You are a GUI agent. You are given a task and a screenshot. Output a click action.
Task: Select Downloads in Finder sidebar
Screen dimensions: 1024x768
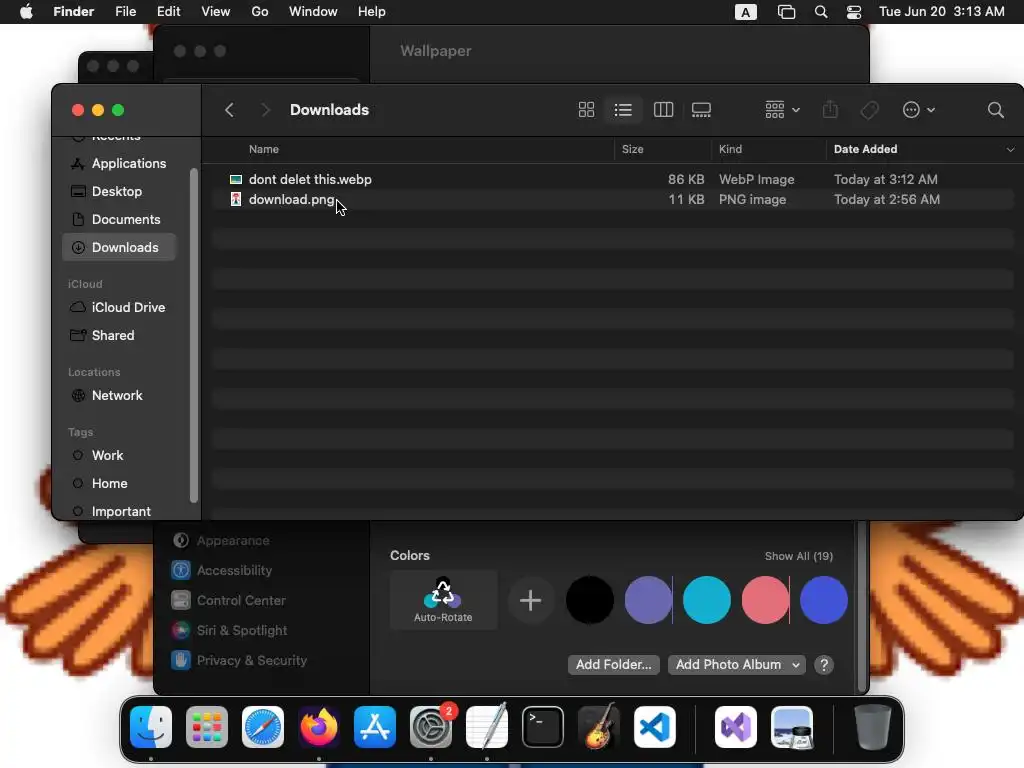click(119, 248)
